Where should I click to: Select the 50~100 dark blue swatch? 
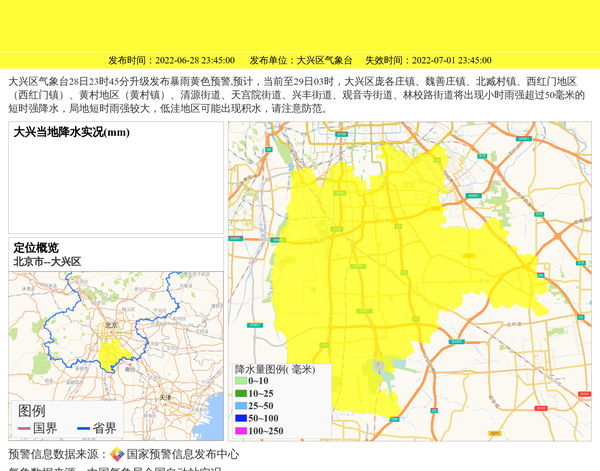coord(240,418)
